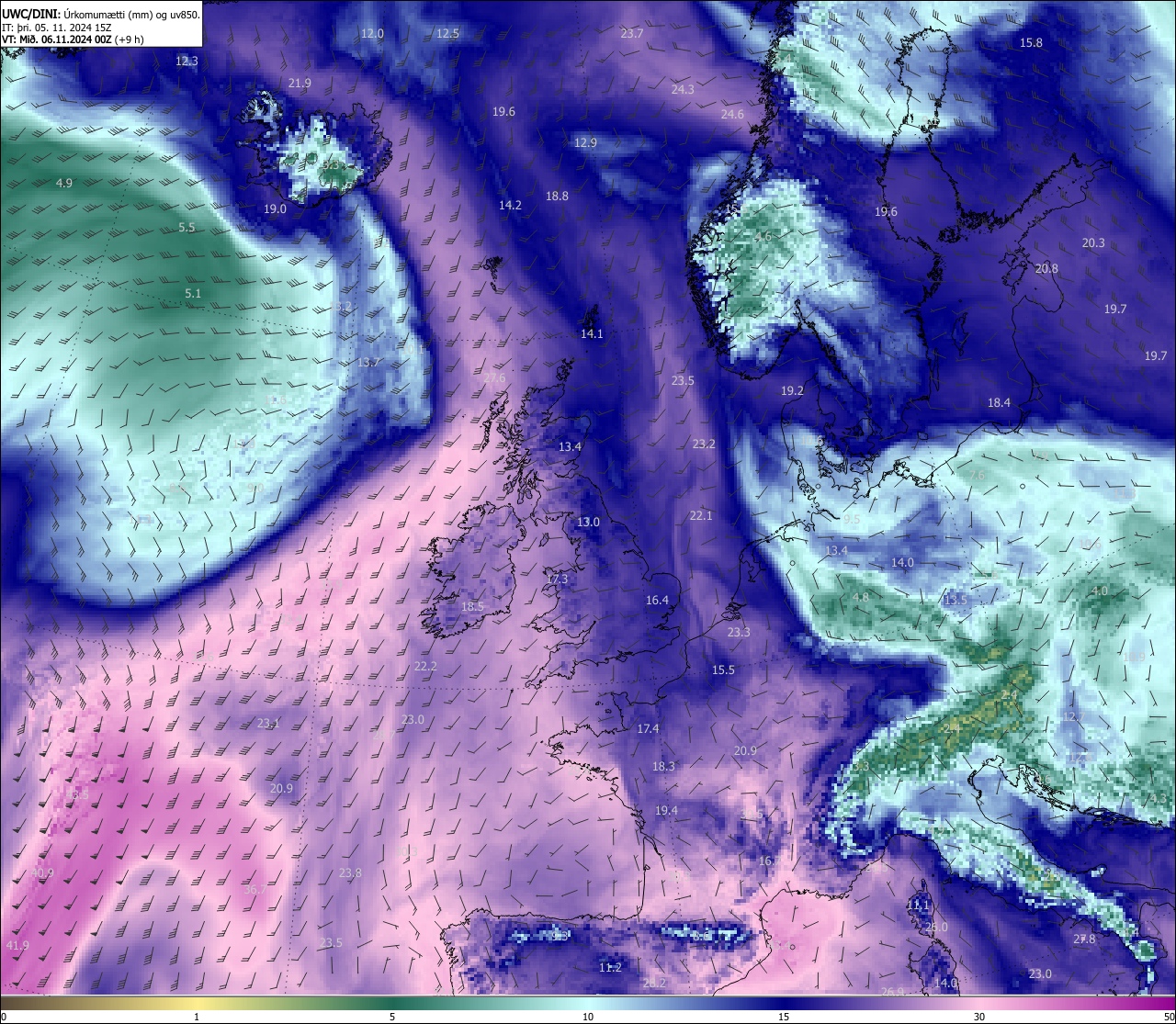Click the 18.8 value label
This screenshot has height=1024, width=1176.
[x=557, y=196]
